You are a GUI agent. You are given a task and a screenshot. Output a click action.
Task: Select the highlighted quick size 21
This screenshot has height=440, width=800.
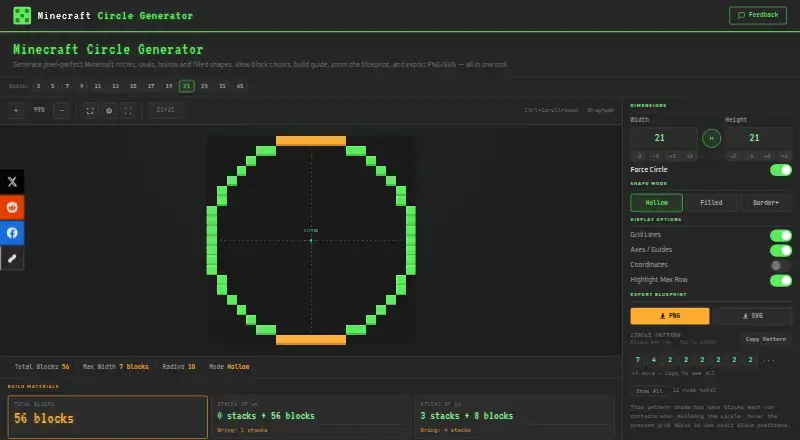(x=187, y=86)
